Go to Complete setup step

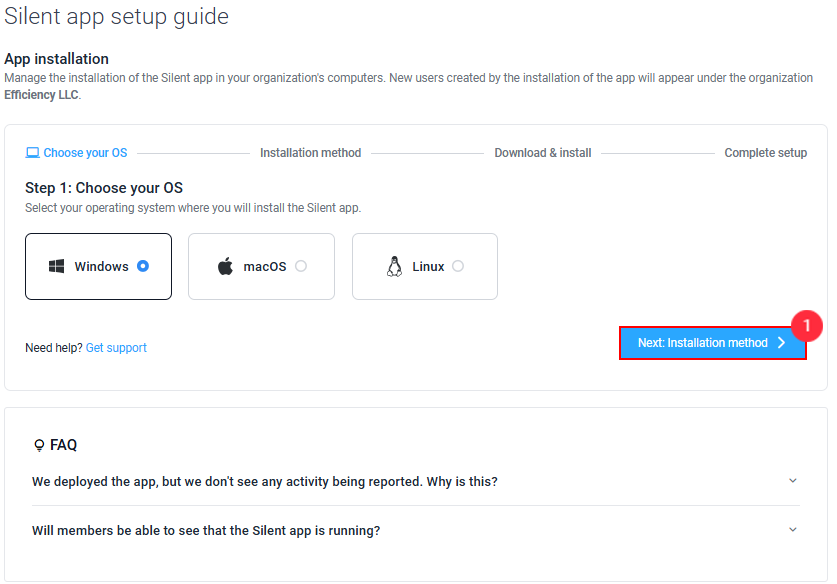pyautogui.click(x=765, y=153)
